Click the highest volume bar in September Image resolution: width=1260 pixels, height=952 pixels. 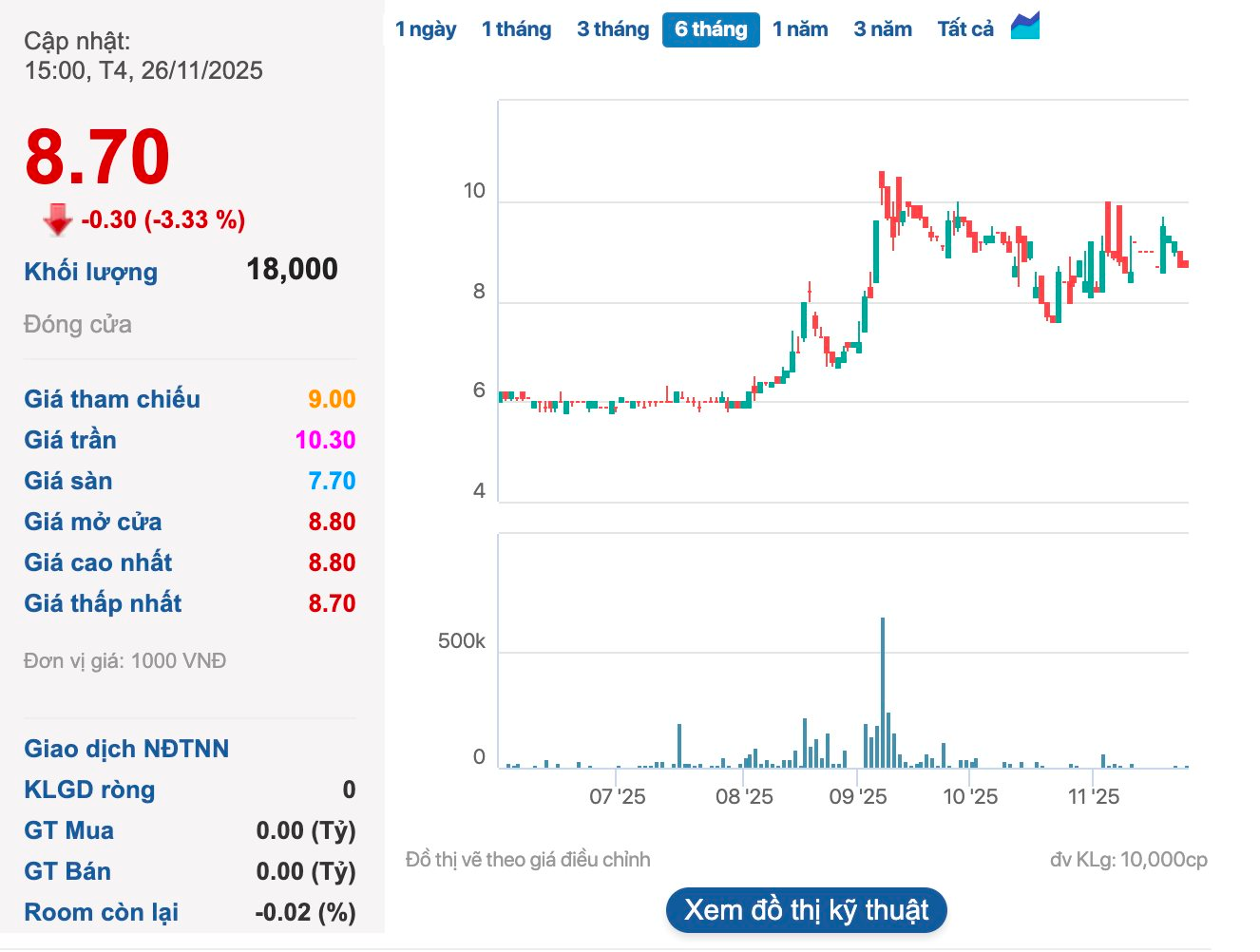pos(882,684)
